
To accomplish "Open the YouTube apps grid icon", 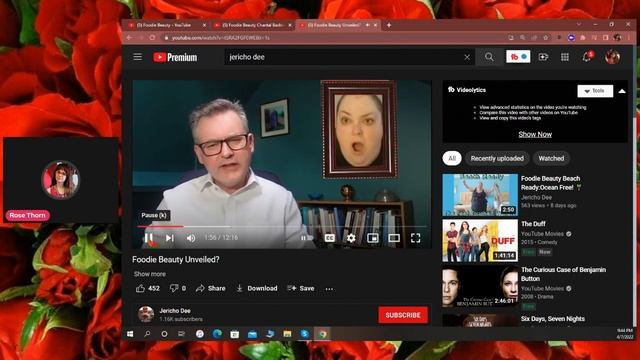I will [565, 57].
